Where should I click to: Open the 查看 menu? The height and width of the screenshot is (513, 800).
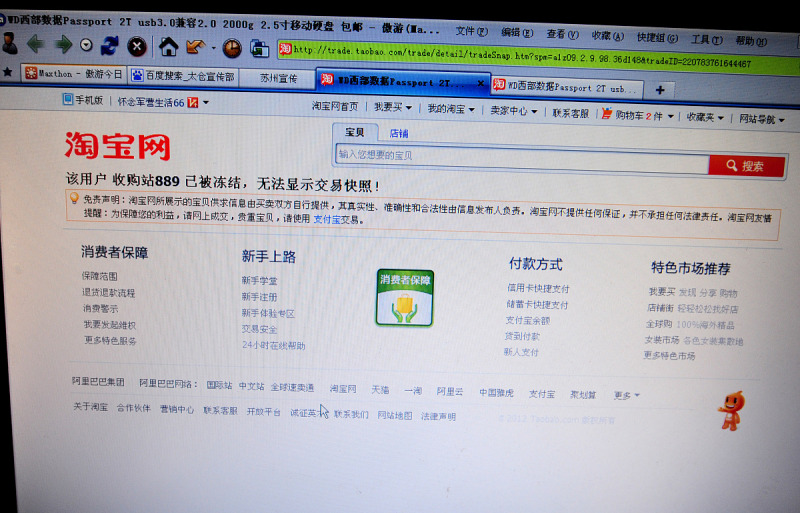click(x=562, y=34)
